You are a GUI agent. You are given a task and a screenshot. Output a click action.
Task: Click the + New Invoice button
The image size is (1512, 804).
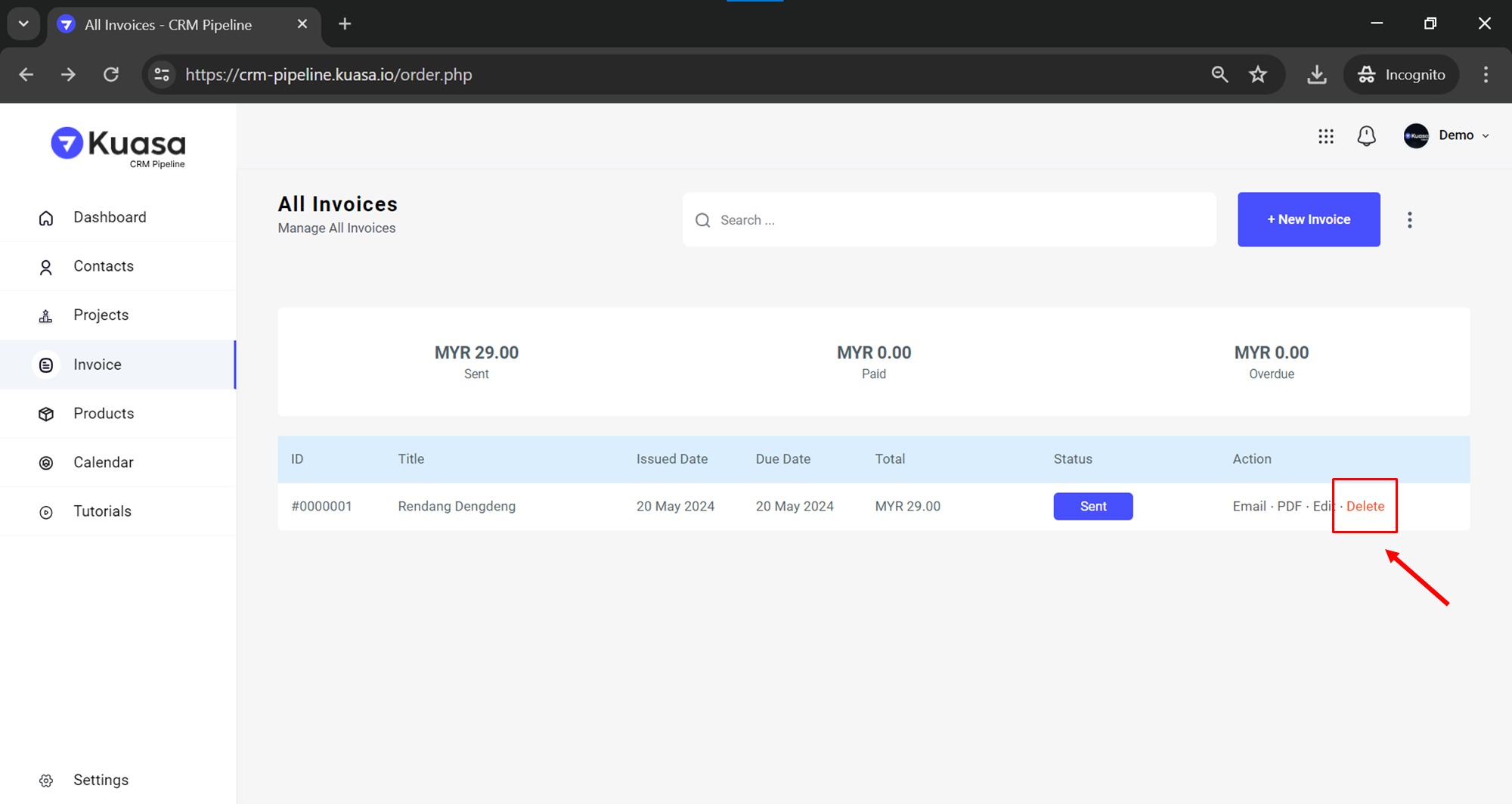[1308, 219]
